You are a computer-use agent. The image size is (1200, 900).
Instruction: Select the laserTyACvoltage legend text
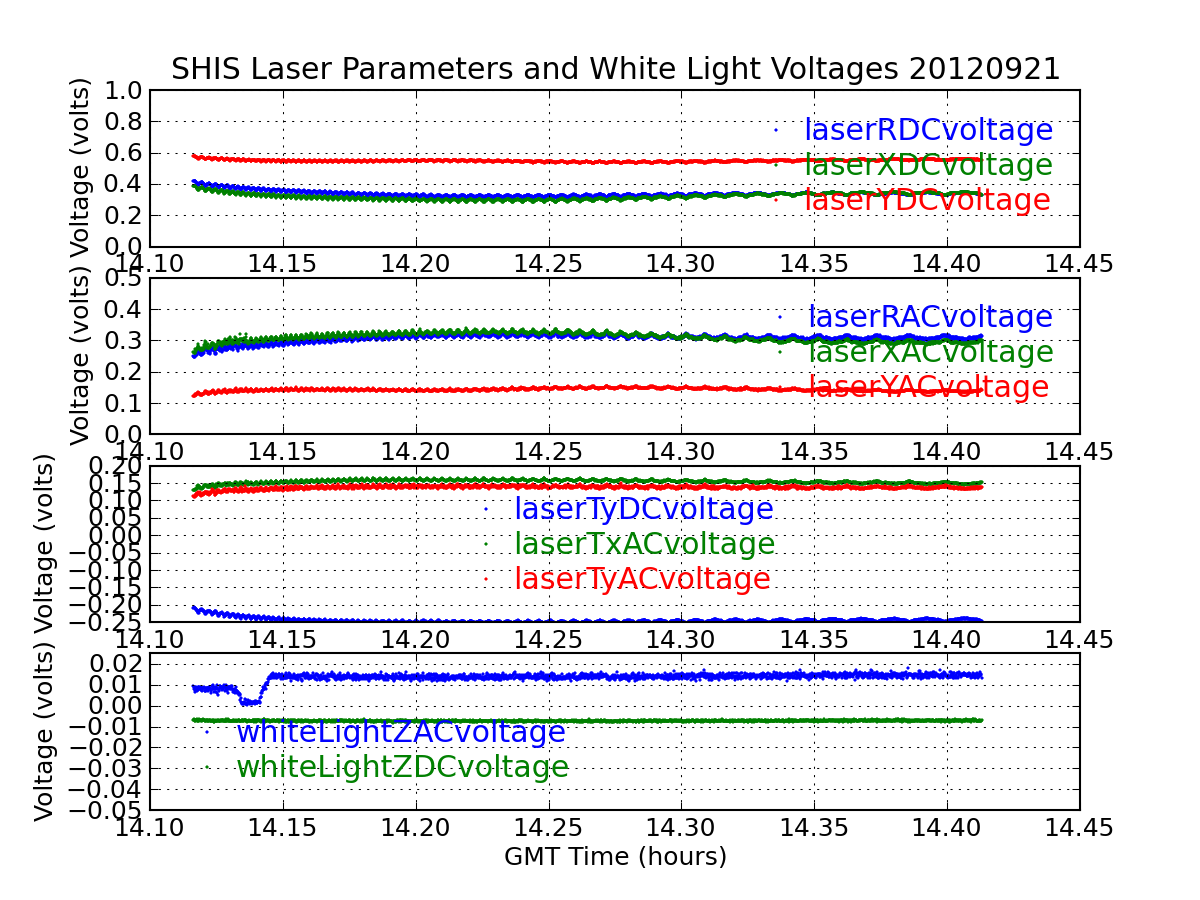[x=642, y=580]
